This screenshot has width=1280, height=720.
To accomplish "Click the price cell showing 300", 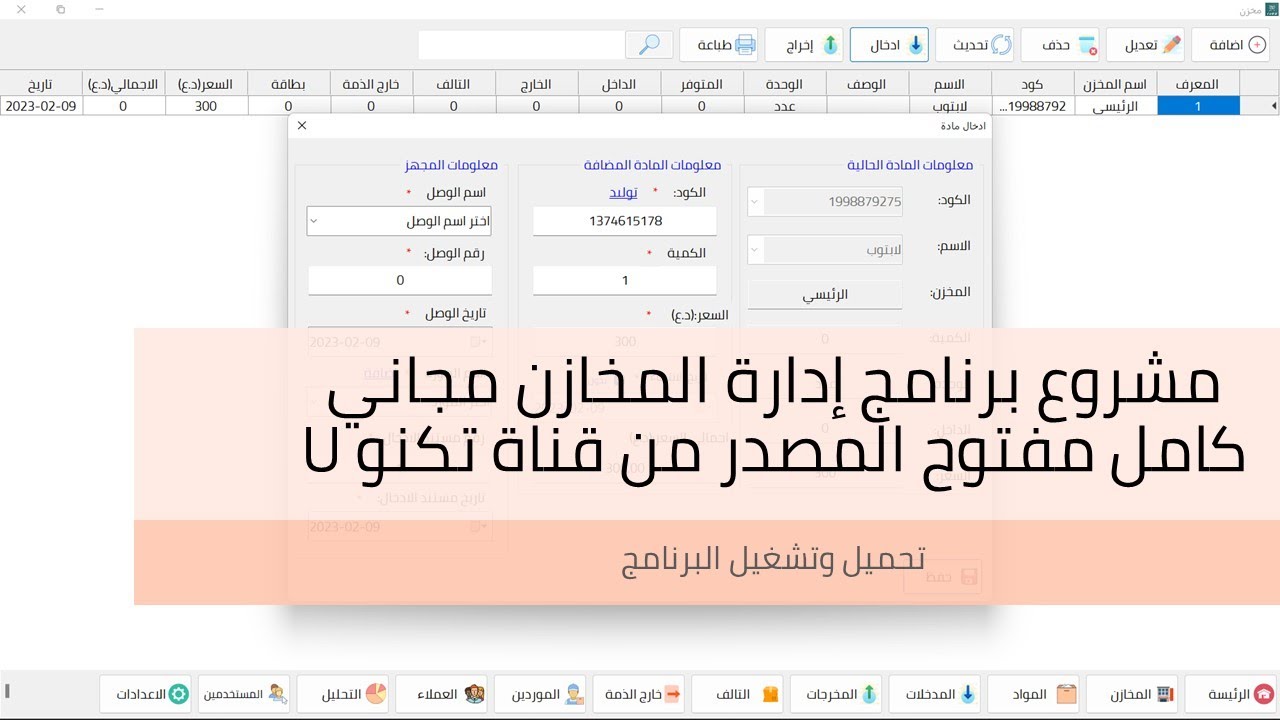I will [206, 106].
